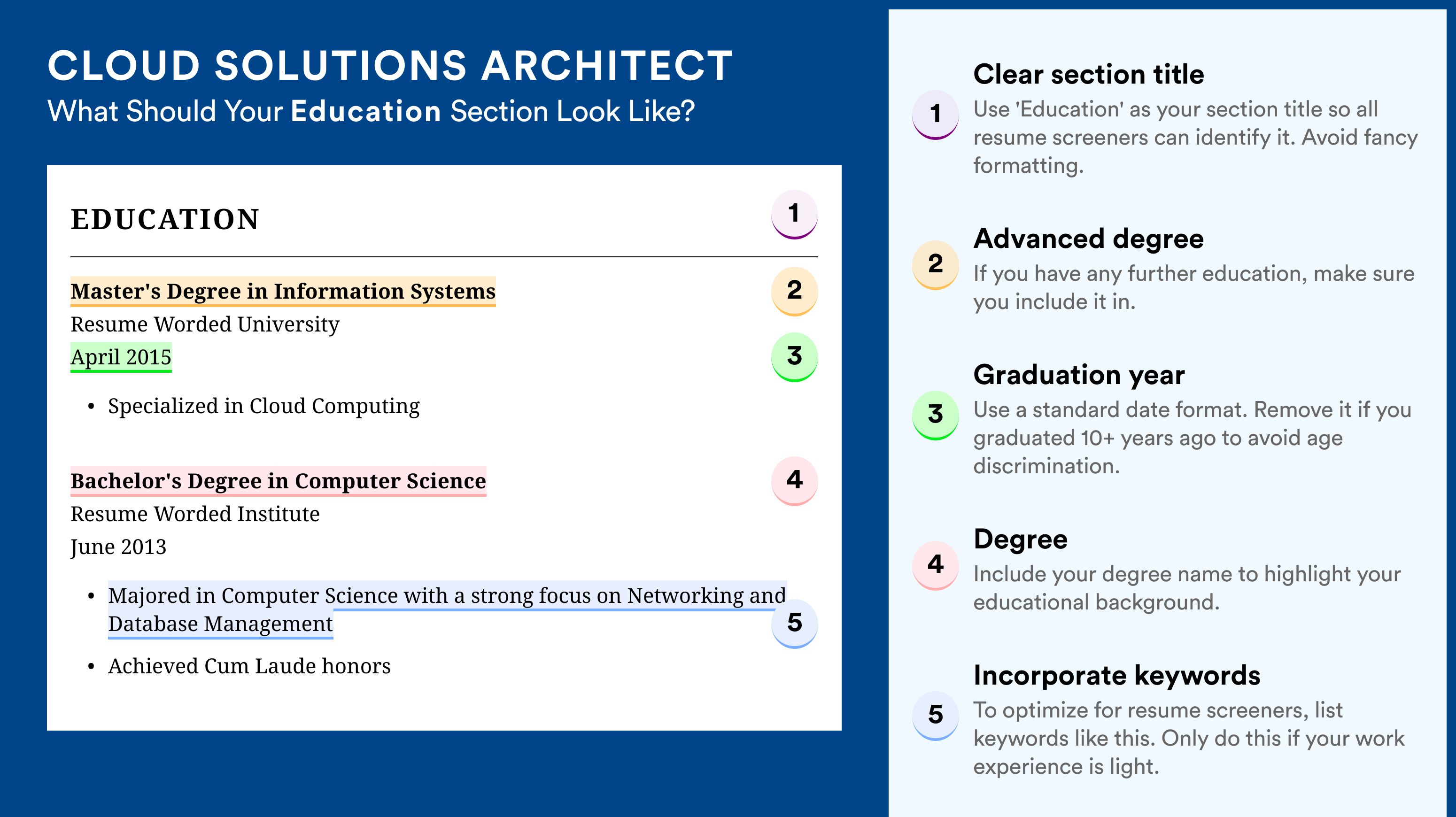
Task: Click the purple number 1 badge beside EDUCATION
Action: pos(794,214)
